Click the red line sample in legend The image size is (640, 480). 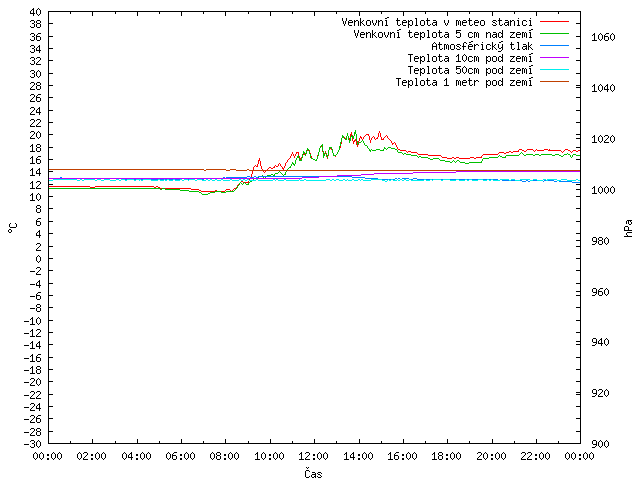click(x=554, y=21)
